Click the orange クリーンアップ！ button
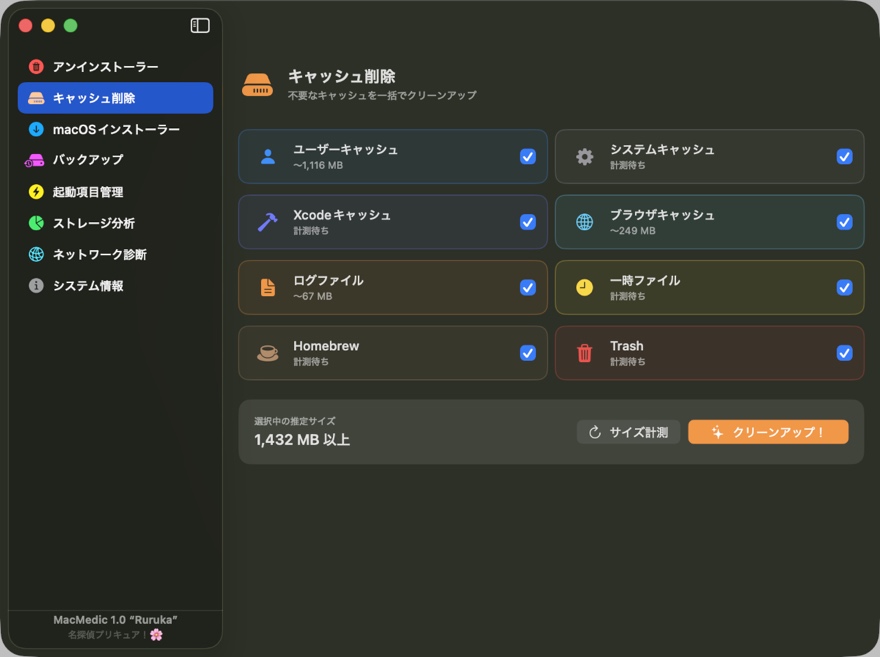880x657 pixels. pyautogui.click(x=768, y=432)
